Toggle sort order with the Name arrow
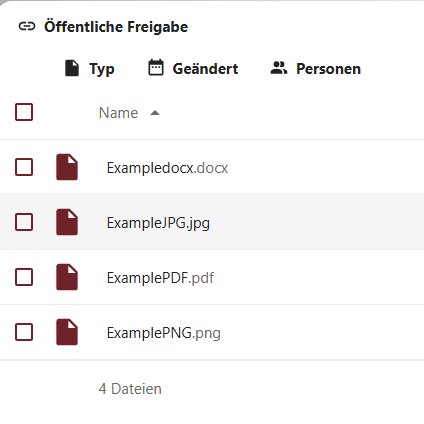Screen dimensions: 424x424 coord(155,113)
